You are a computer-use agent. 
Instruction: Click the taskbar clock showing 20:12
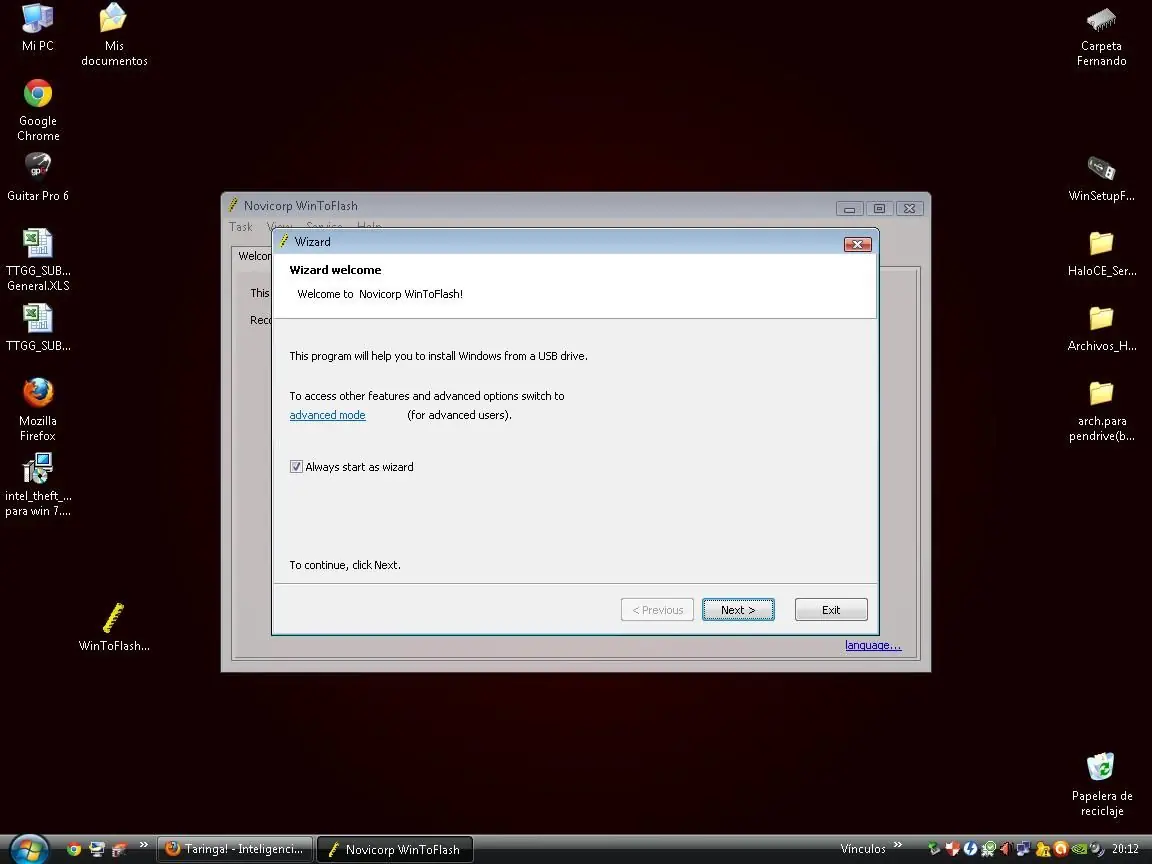click(x=1125, y=849)
